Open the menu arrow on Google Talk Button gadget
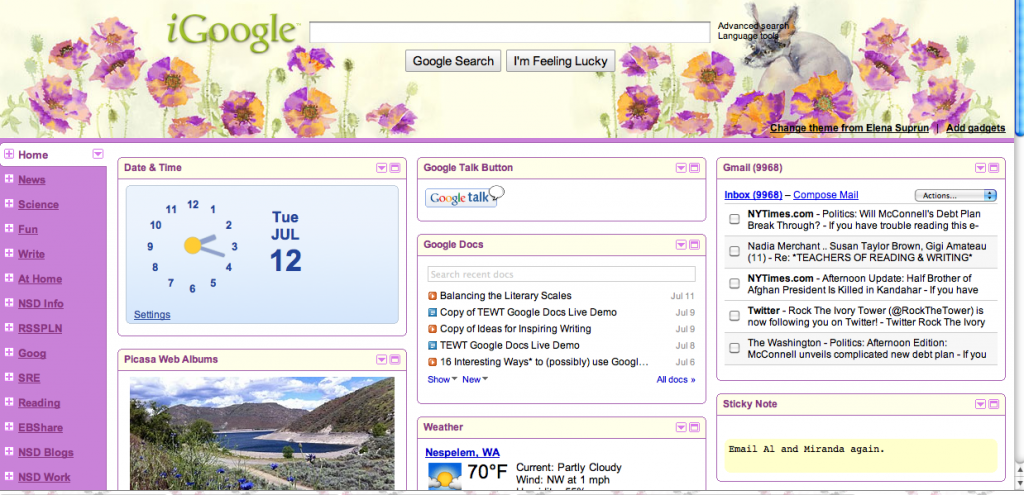The image size is (1024, 495). coord(681,168)
